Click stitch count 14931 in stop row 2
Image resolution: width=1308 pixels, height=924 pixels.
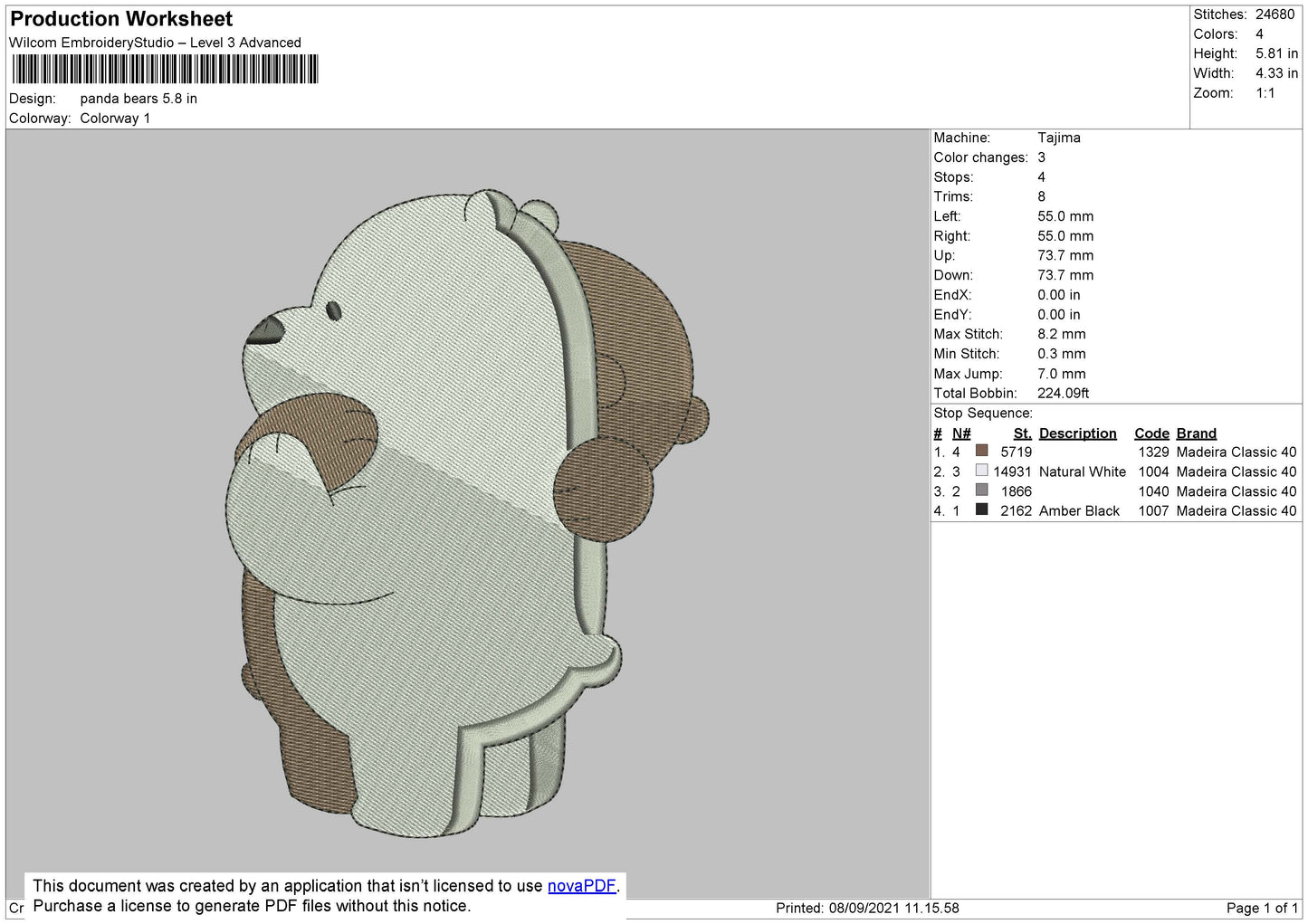[x=1012, y=472]
